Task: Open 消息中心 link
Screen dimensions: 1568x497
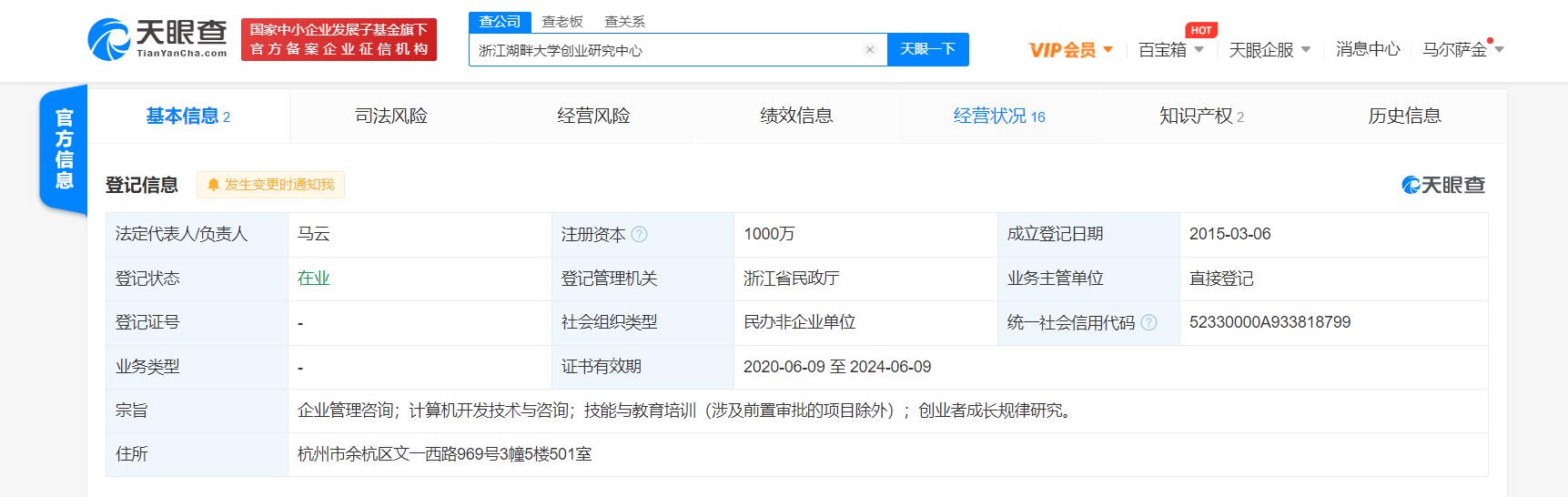Action: coord(1368,50)
